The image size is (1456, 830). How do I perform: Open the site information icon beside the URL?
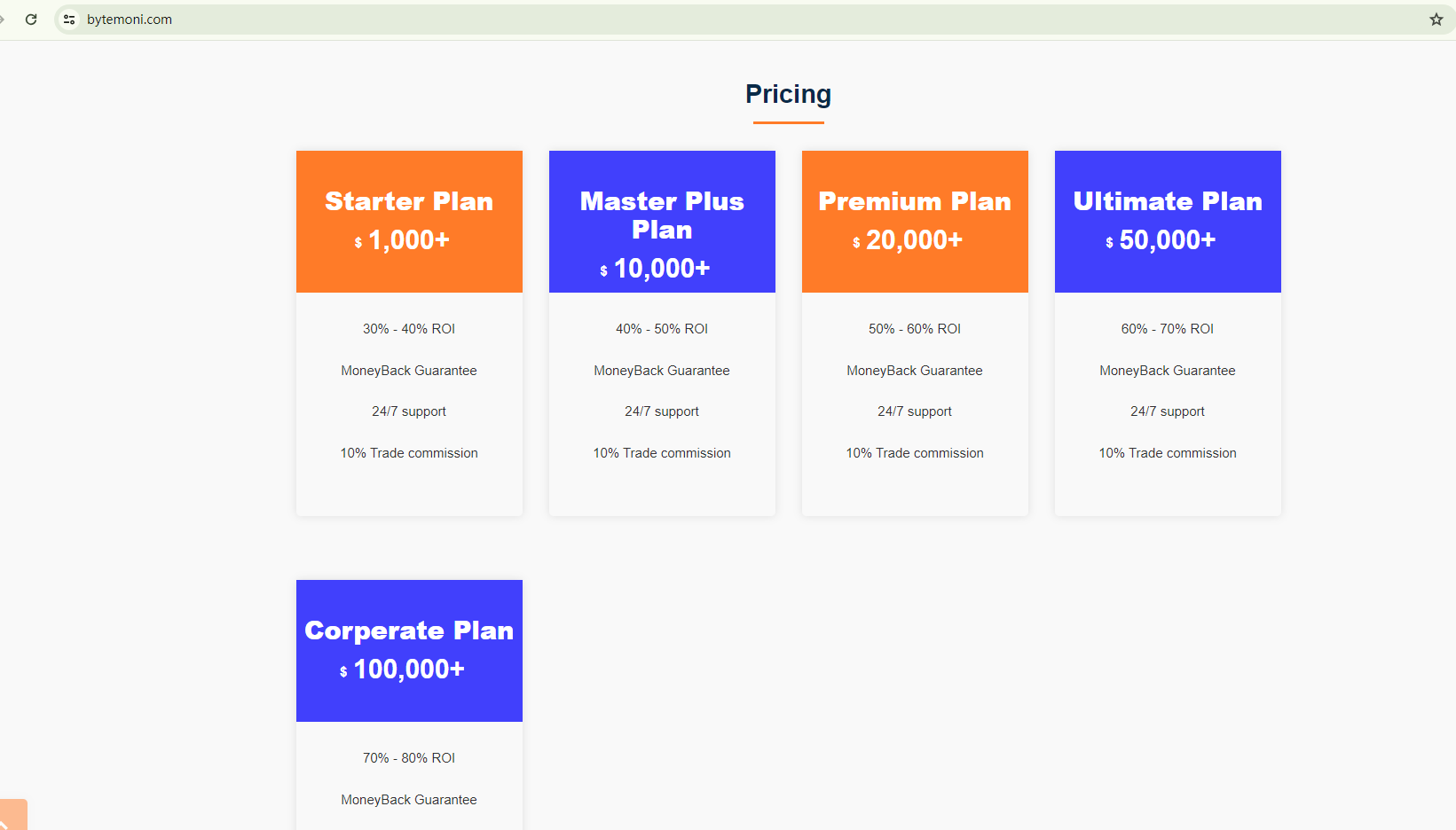(69, 20)
